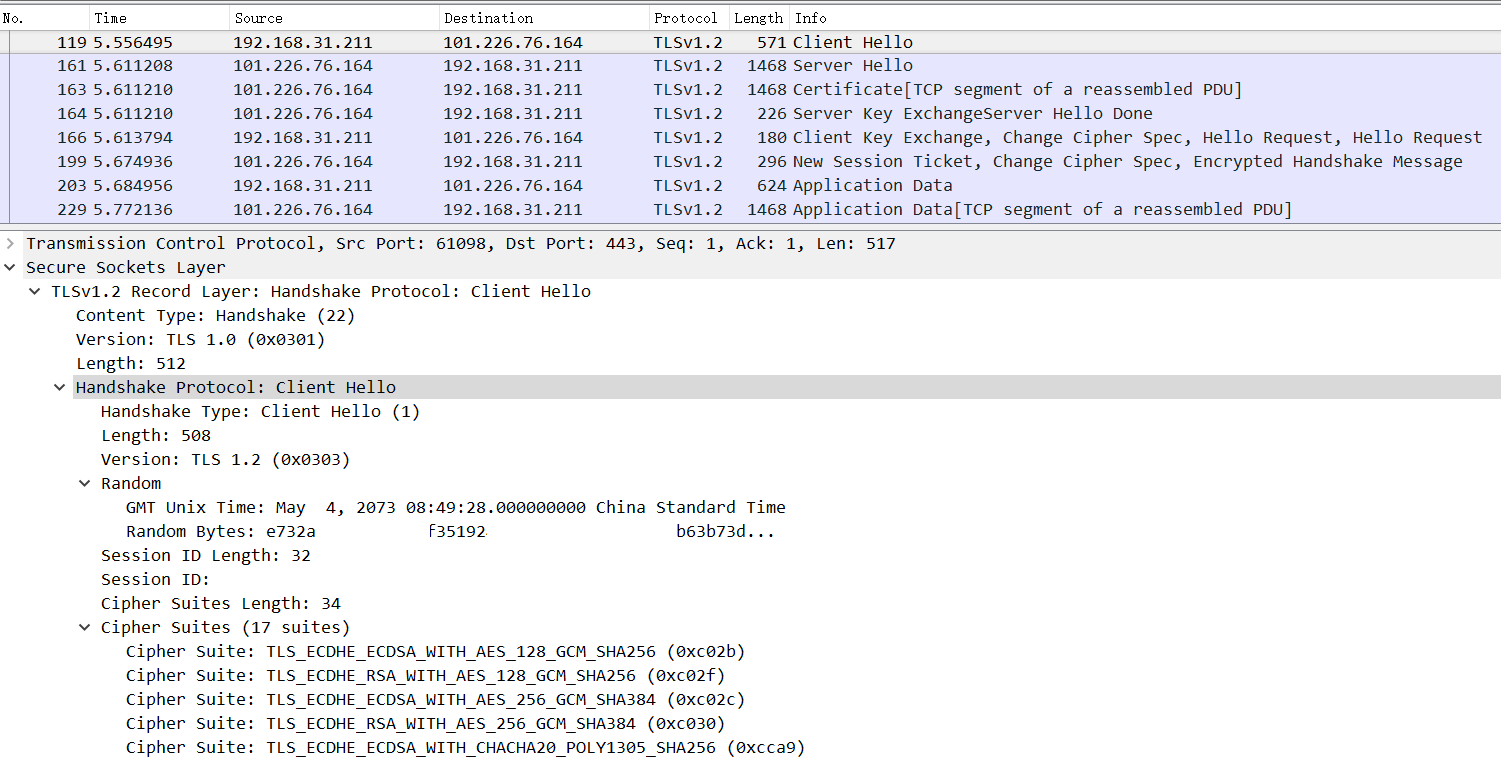Screen dimensions: 1501x760
Task: Select the Content Type: Handshake field
Action: click(x=225, y=315)
